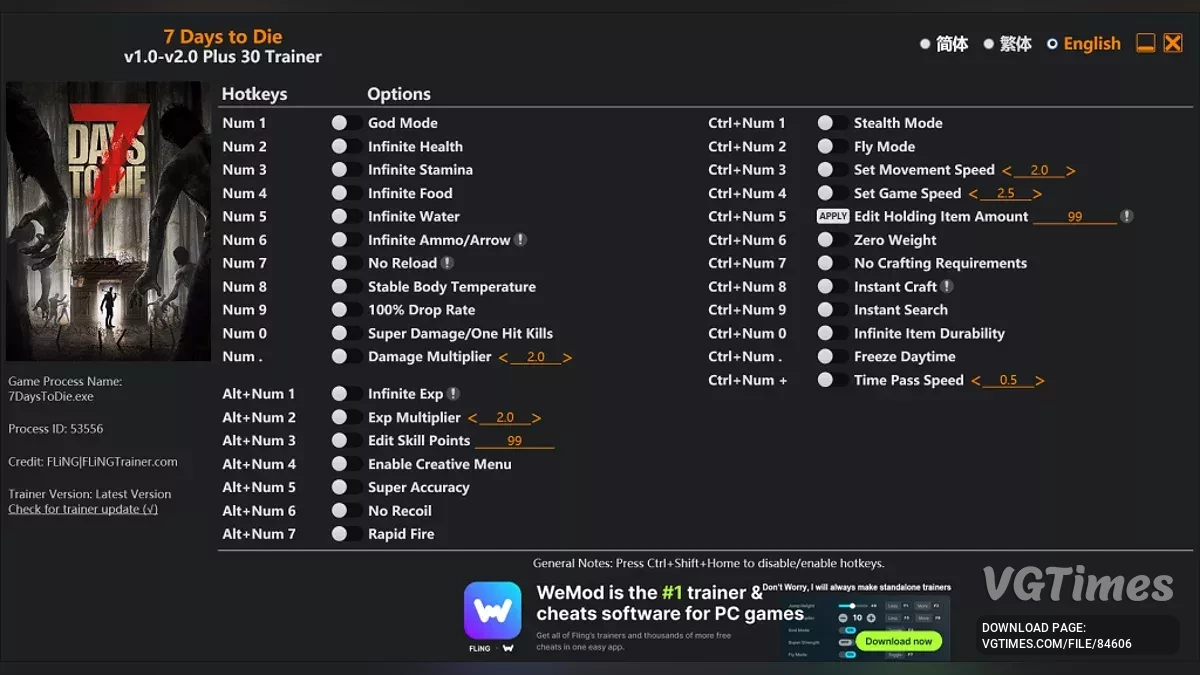Toggle Stable Body Temperature

(347, 287)
